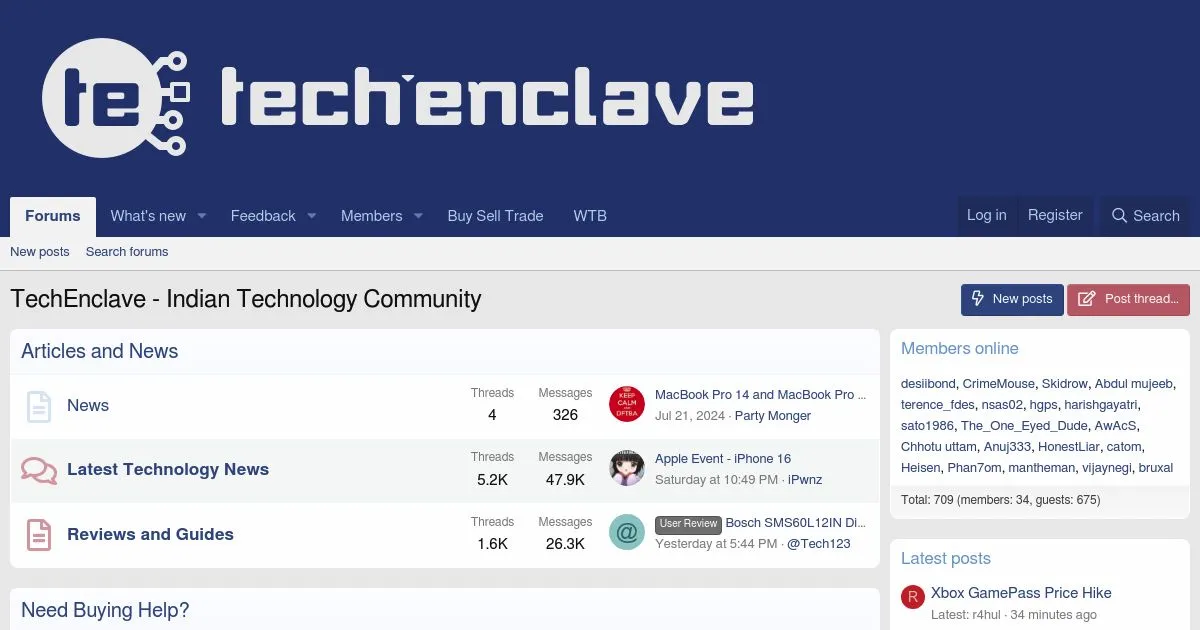Click the Log in link
Screen dimensions: 1200x630
pyautogui.click(x=987, y=215)
